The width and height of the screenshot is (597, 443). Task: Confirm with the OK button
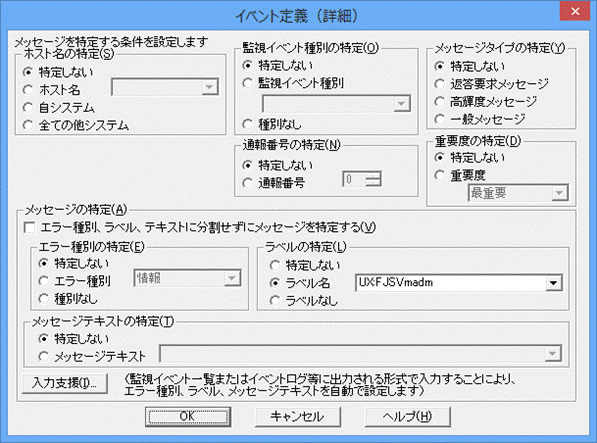[x=188, y=417]
